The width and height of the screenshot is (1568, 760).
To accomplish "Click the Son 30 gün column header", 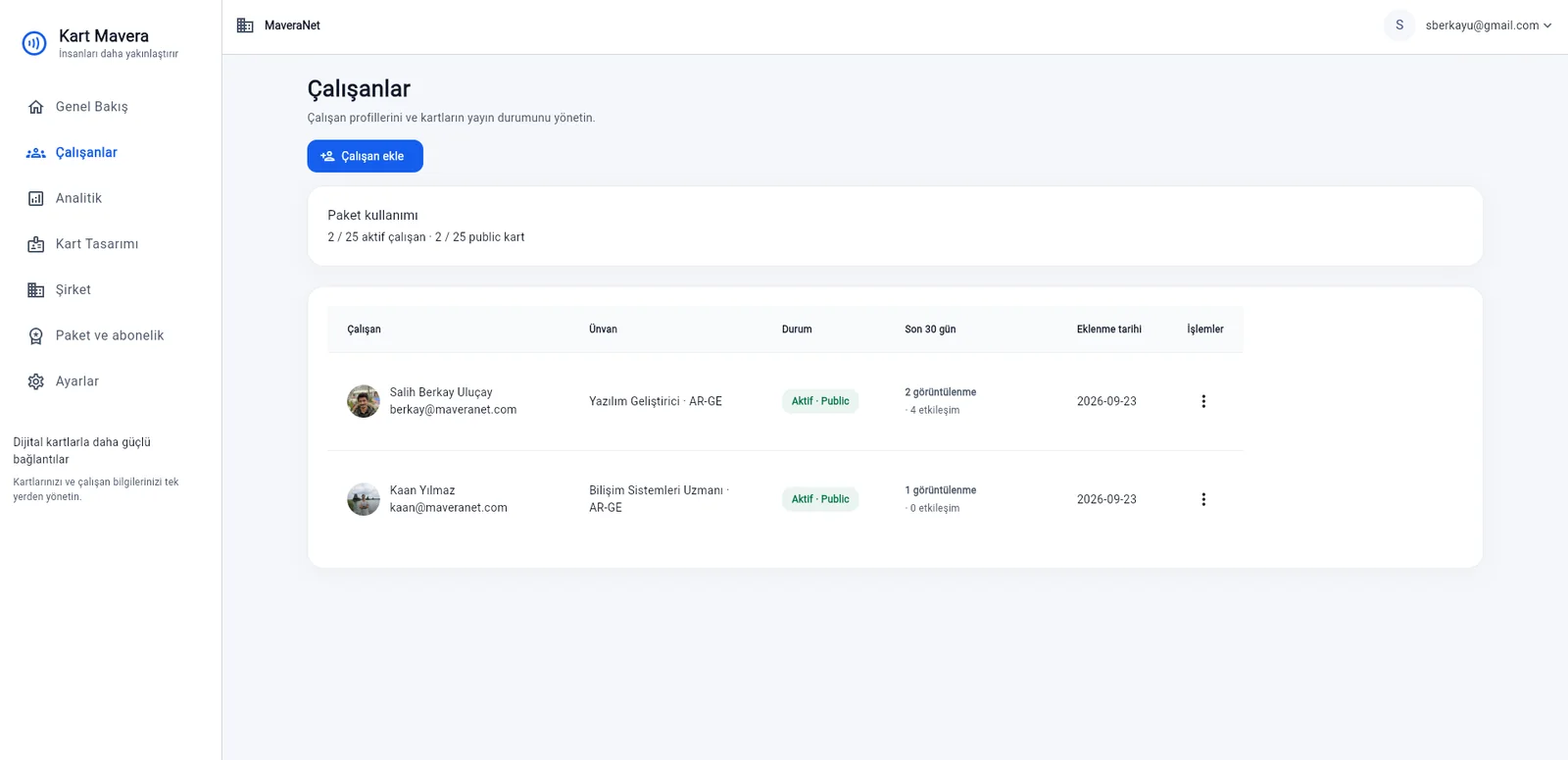I will pyautogui.click(x=930, y=329).
